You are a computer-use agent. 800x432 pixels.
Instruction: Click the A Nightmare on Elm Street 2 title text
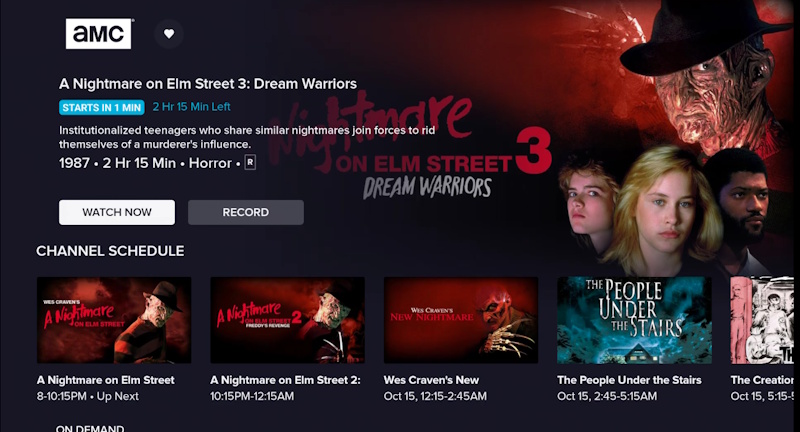pyautogui.click(x=285, y=380)
